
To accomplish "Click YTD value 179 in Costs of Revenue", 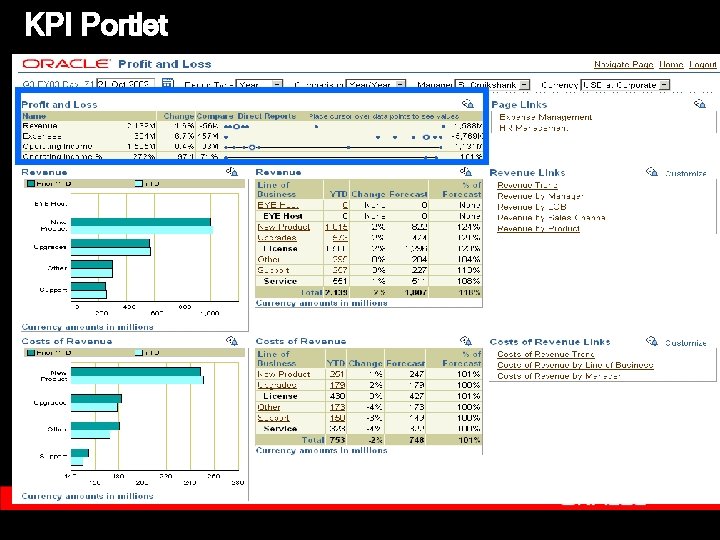I will pos(338,385).
